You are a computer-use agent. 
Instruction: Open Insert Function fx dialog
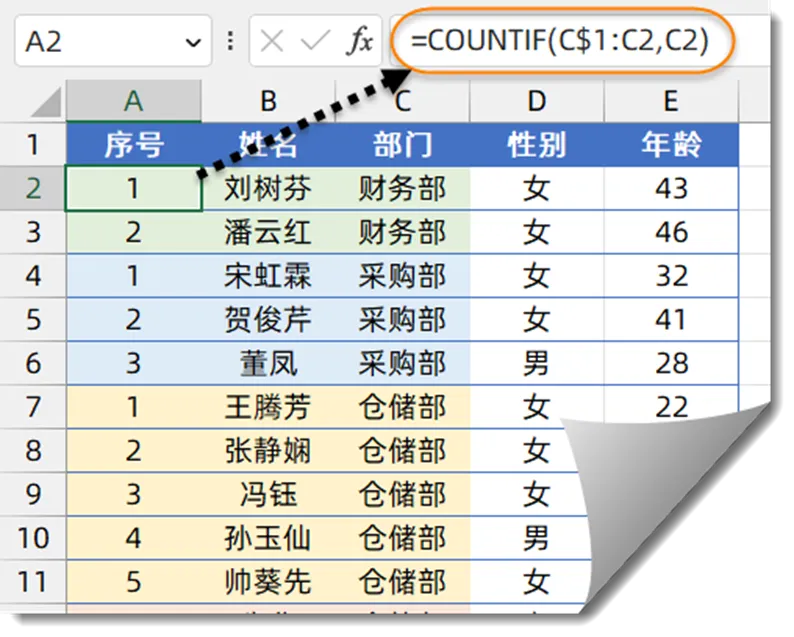coord(359,41)
